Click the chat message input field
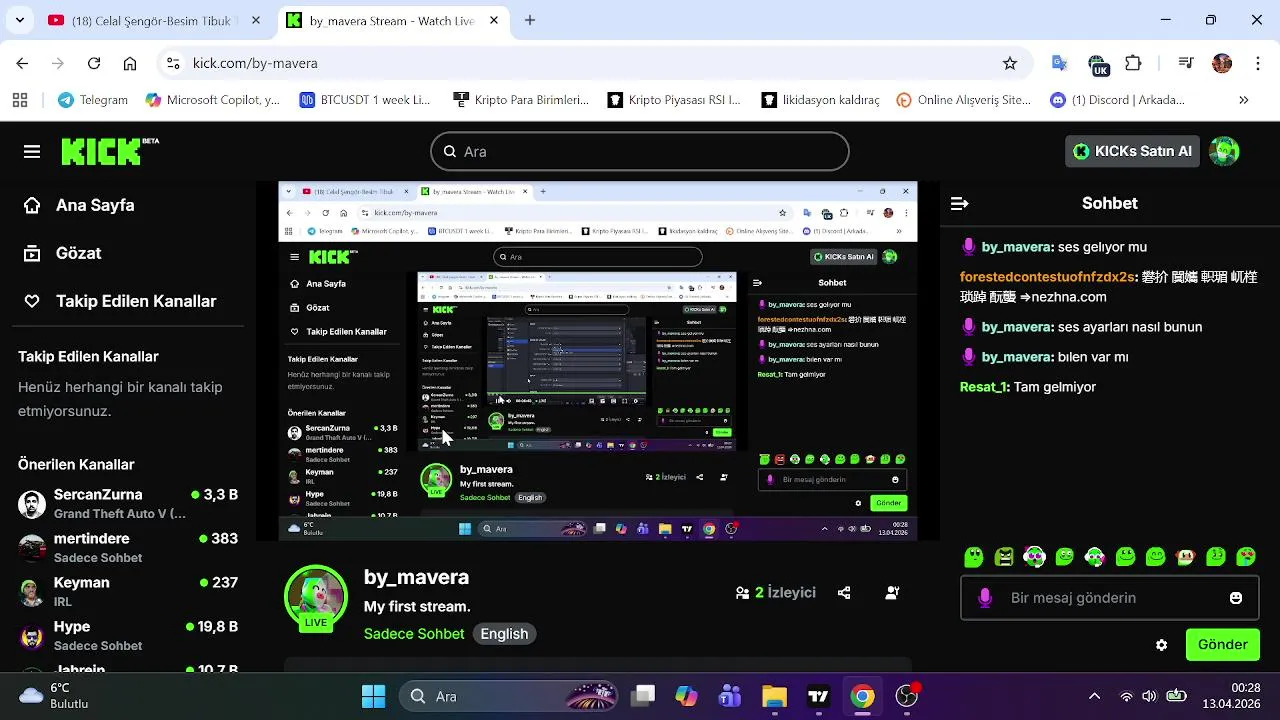Screen dimensions: 1280x720 tap(1110, 598)
